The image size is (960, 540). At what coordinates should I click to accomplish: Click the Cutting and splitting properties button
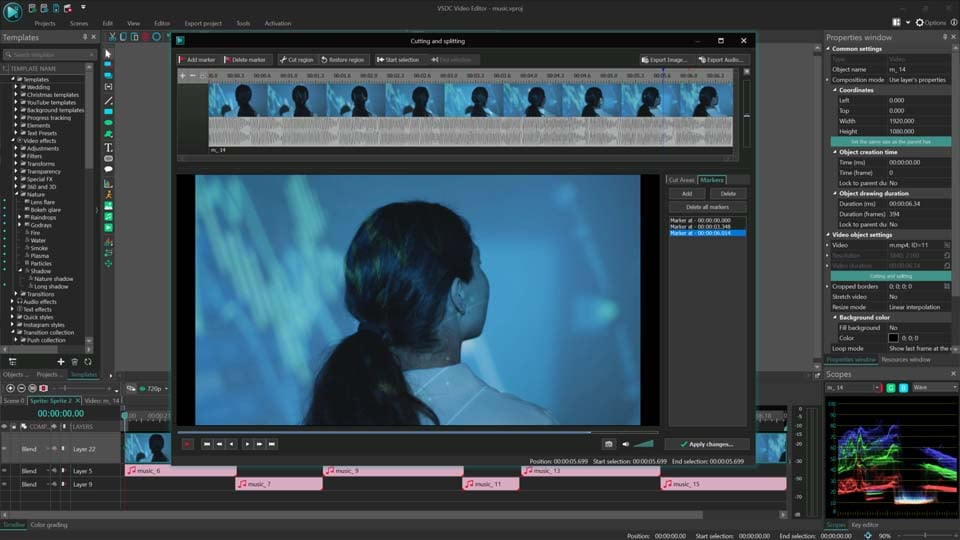[891, 276]
